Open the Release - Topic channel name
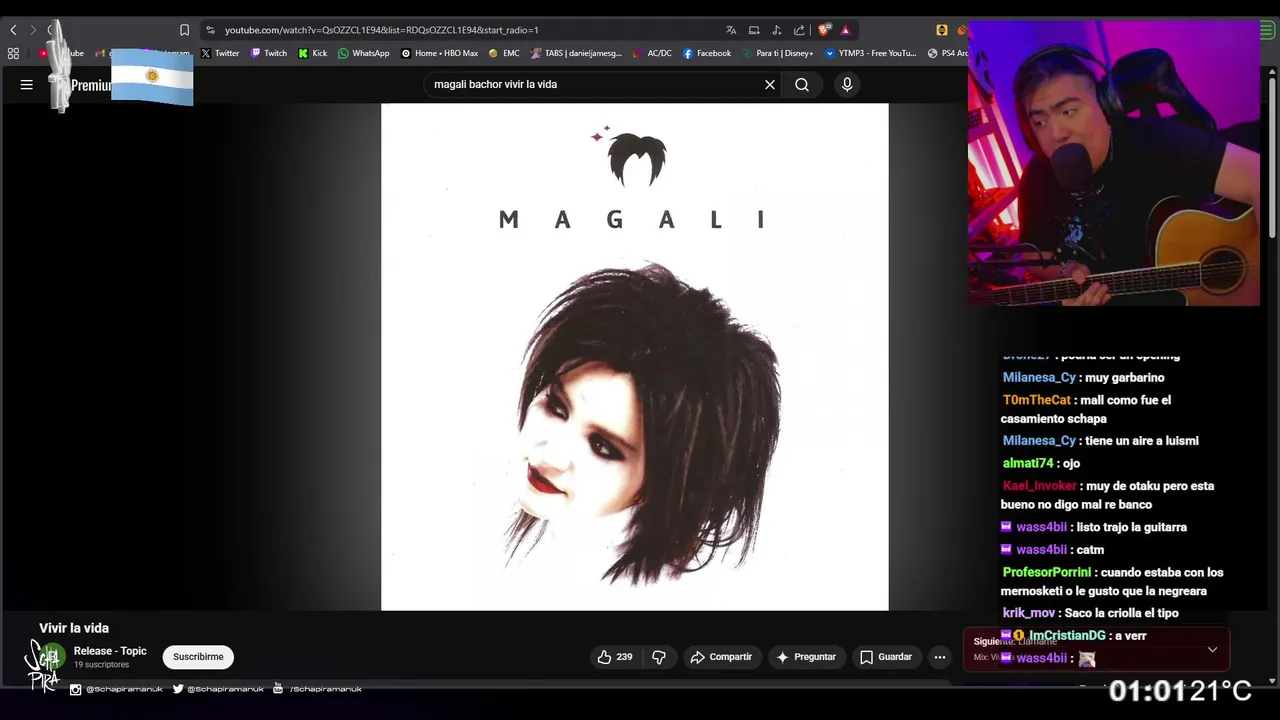 point(110,651)
